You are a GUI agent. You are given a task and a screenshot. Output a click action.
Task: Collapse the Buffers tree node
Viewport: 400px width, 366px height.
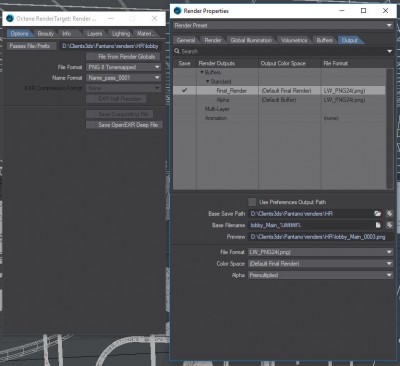click(202, 72)
